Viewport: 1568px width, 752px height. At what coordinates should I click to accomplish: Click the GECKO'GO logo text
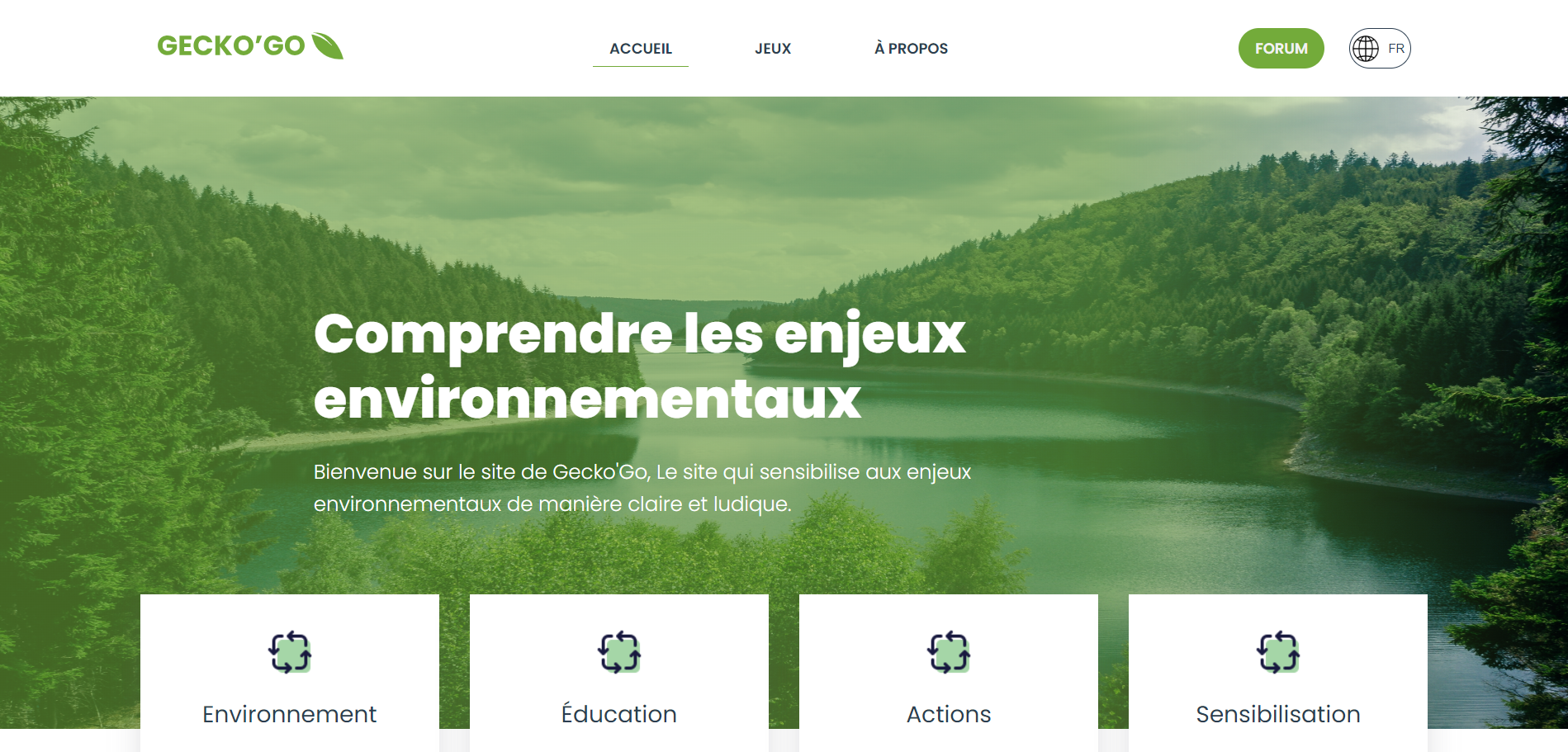point(231,45)
